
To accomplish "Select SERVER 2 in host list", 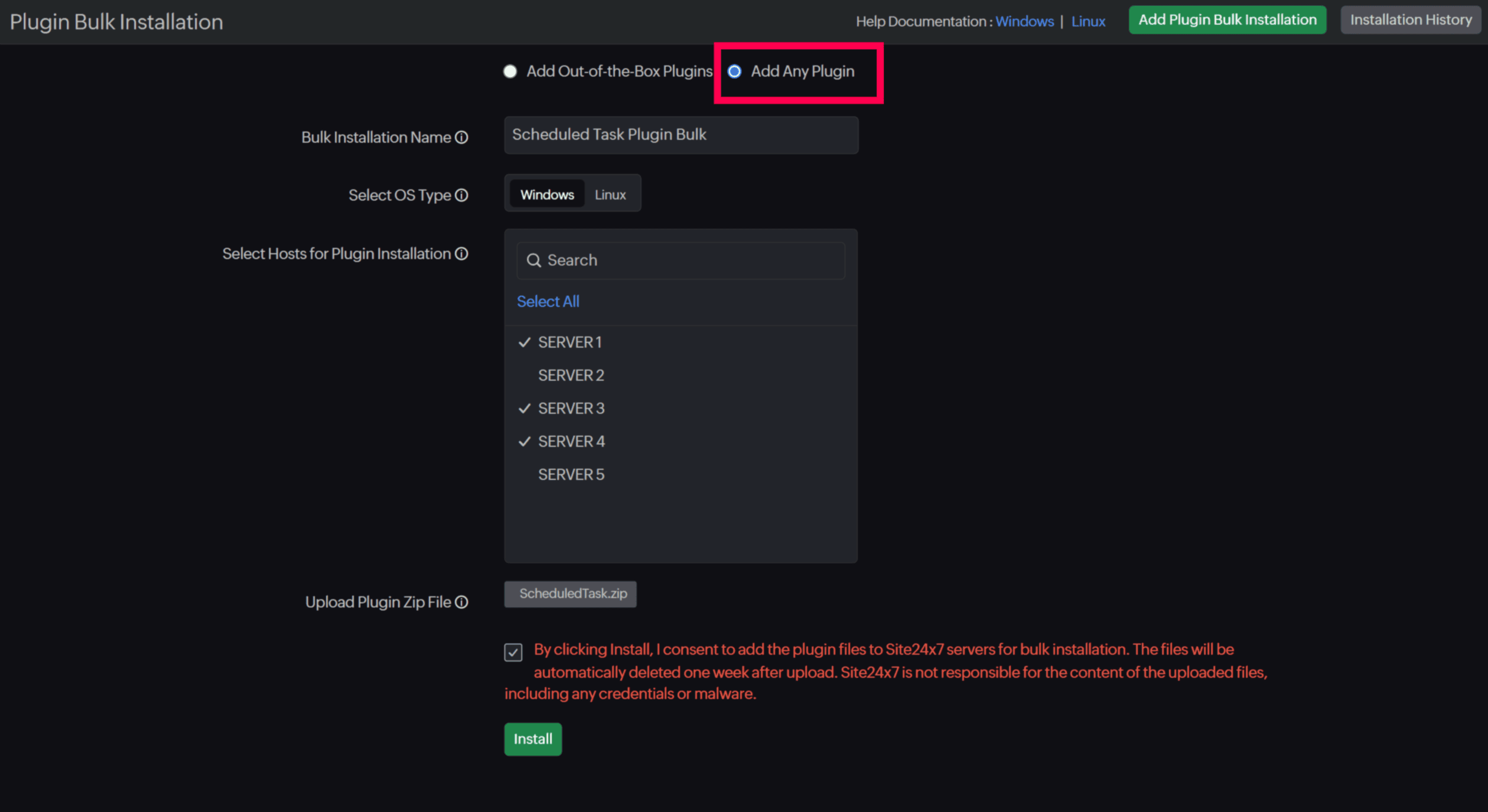I will tap(571, 376).
